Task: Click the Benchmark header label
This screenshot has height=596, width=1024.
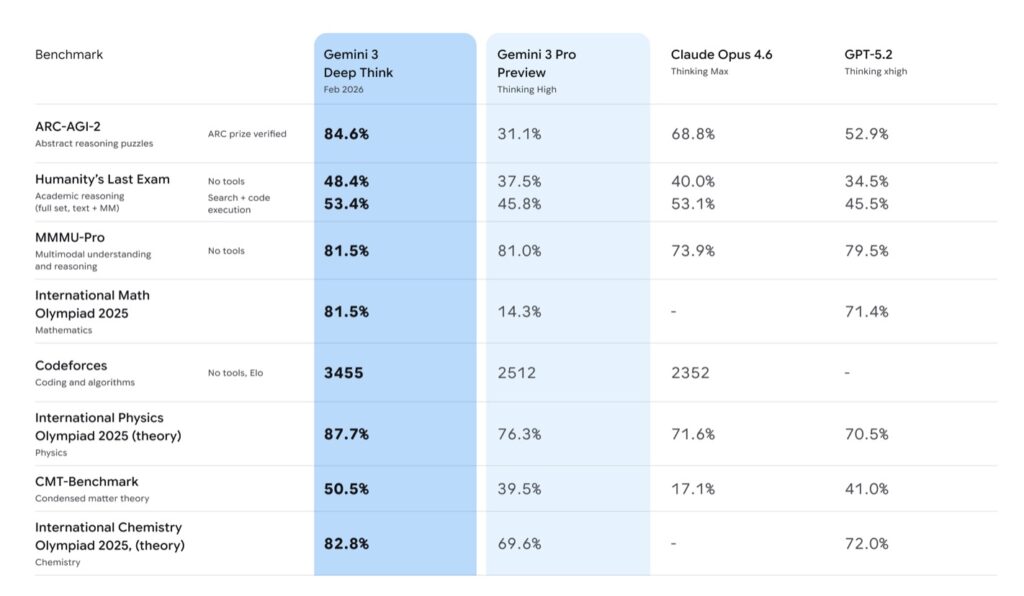Action: click(69, 54)
